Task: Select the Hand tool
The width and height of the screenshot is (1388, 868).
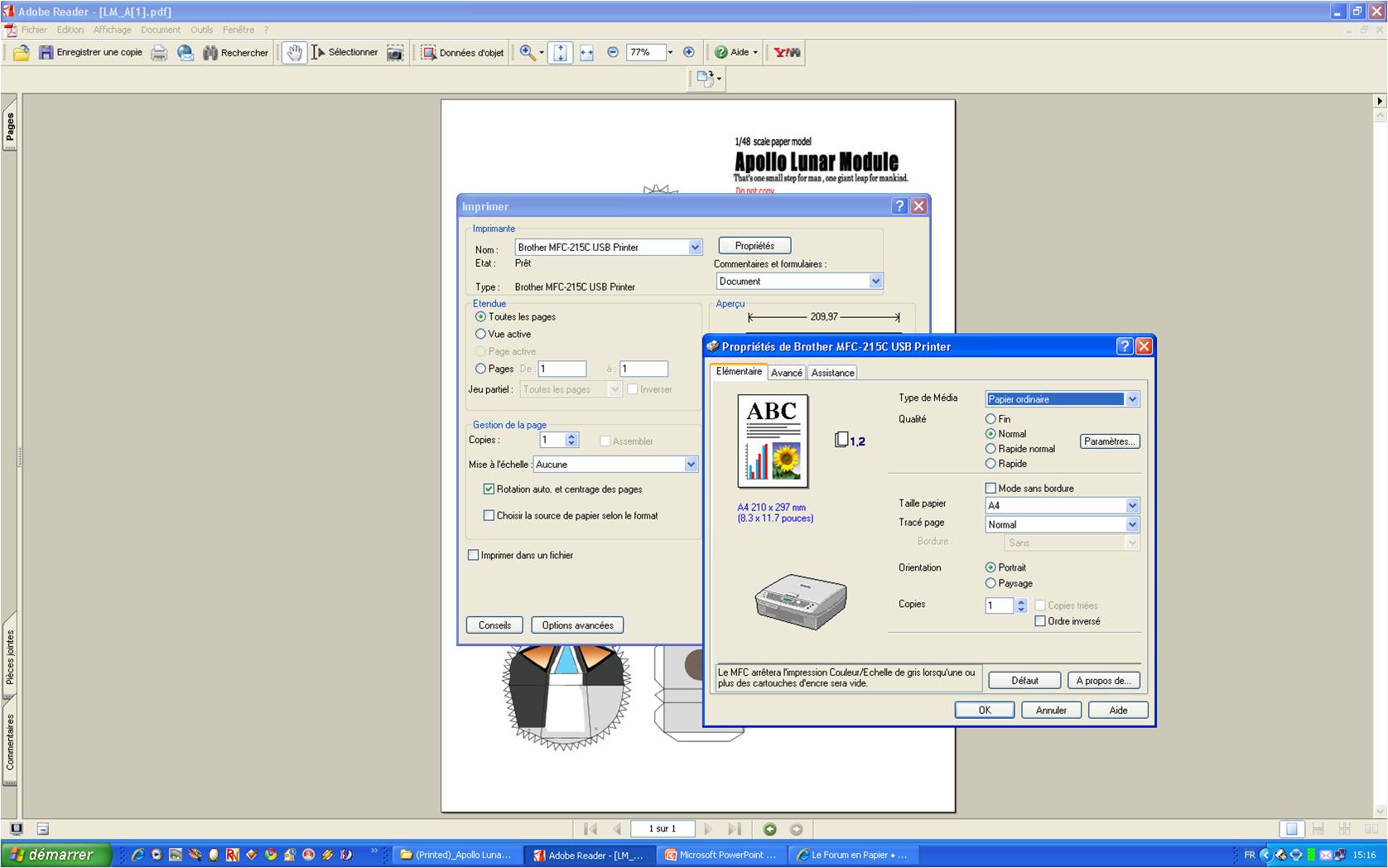Action: point(294,52)
